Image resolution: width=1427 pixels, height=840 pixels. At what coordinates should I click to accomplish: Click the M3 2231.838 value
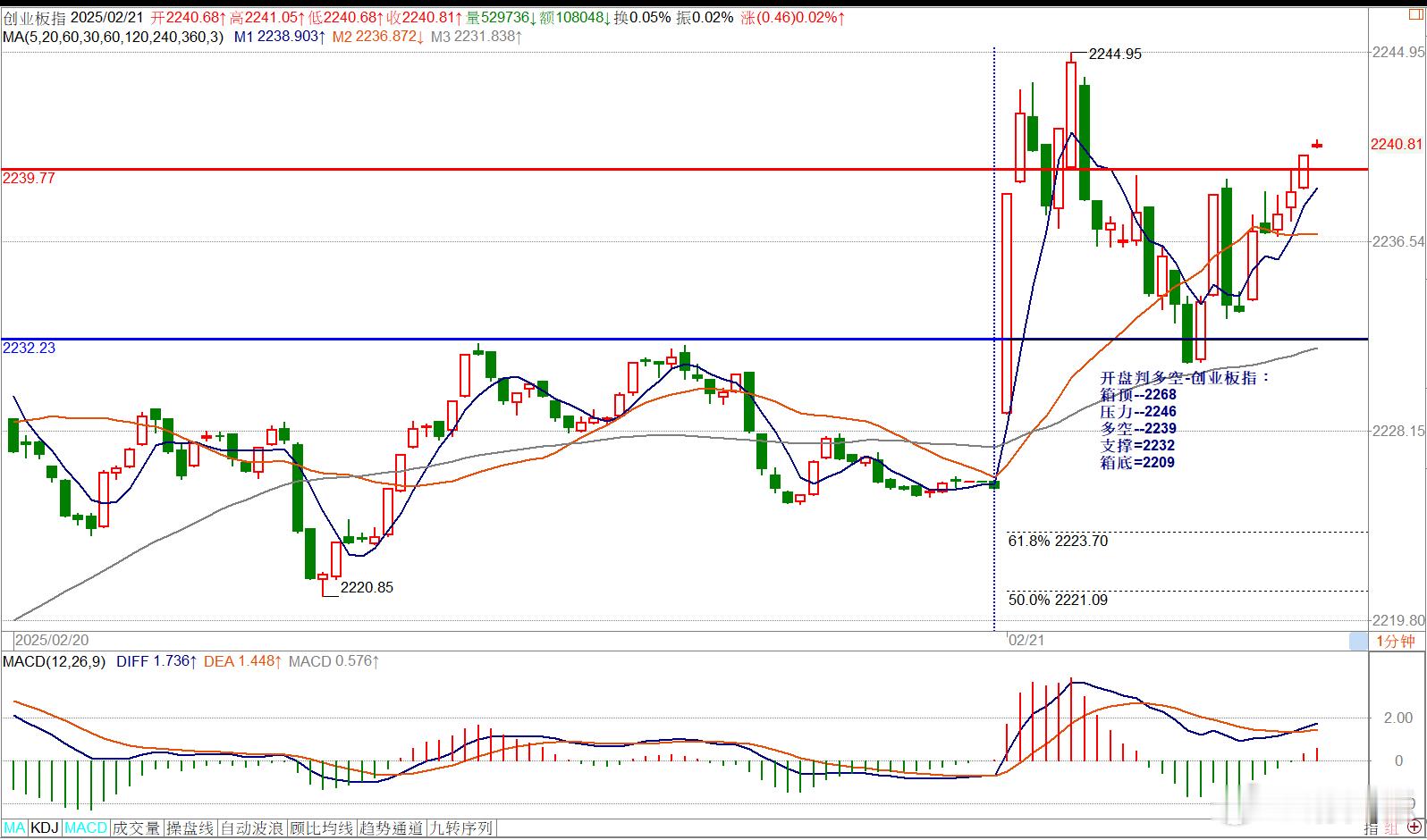(477, 37)
